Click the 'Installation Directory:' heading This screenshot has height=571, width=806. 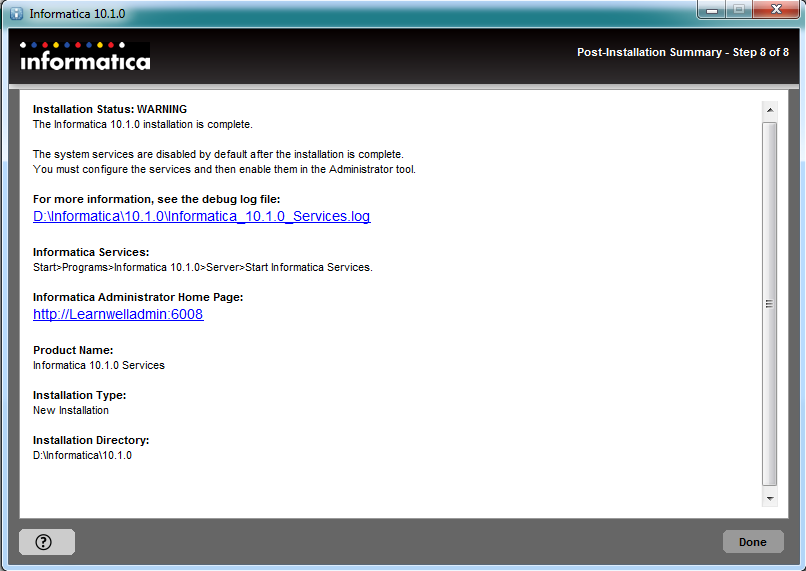pos(91,440)
